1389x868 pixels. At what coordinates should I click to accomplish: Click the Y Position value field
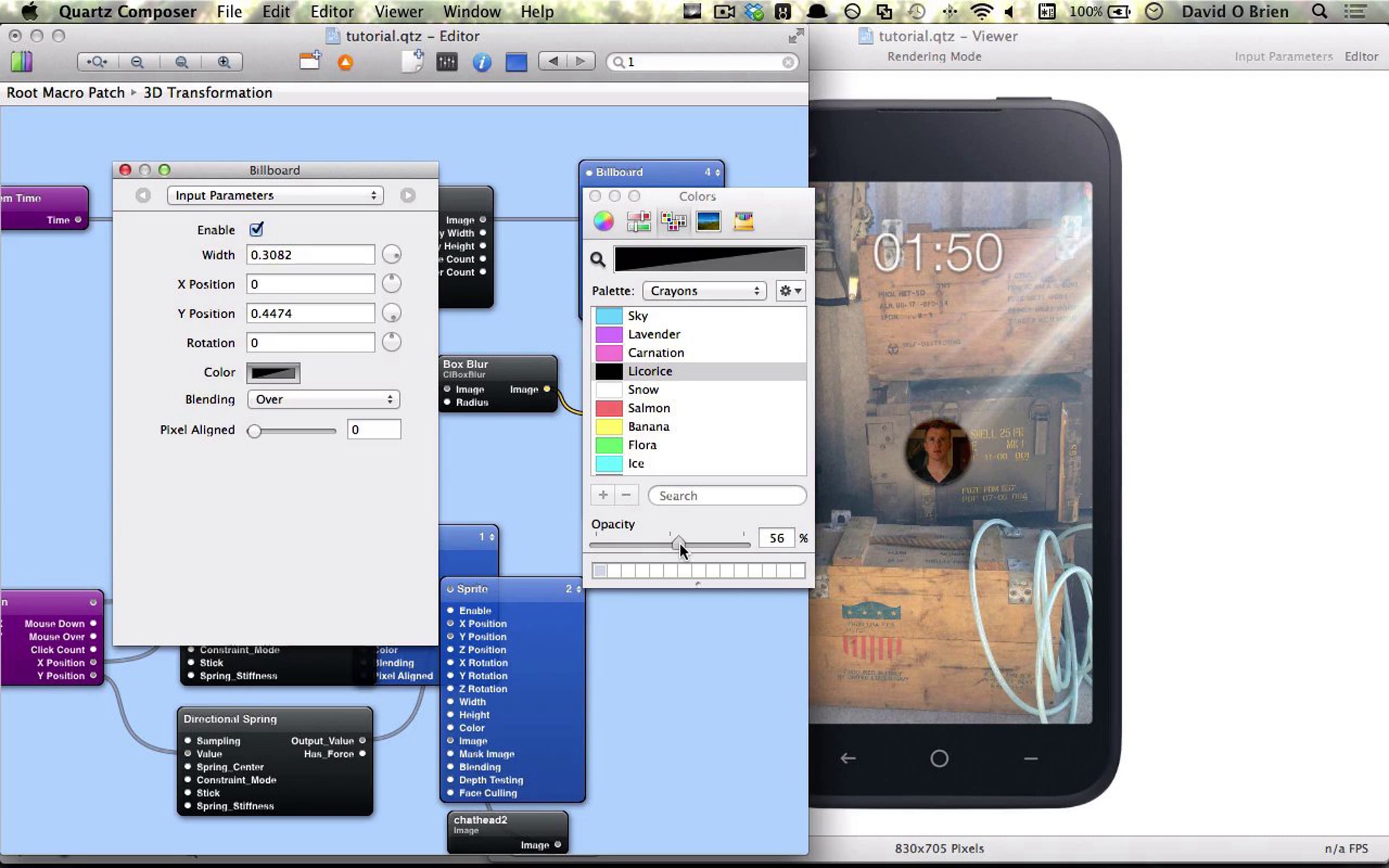(x=311, y=313)
